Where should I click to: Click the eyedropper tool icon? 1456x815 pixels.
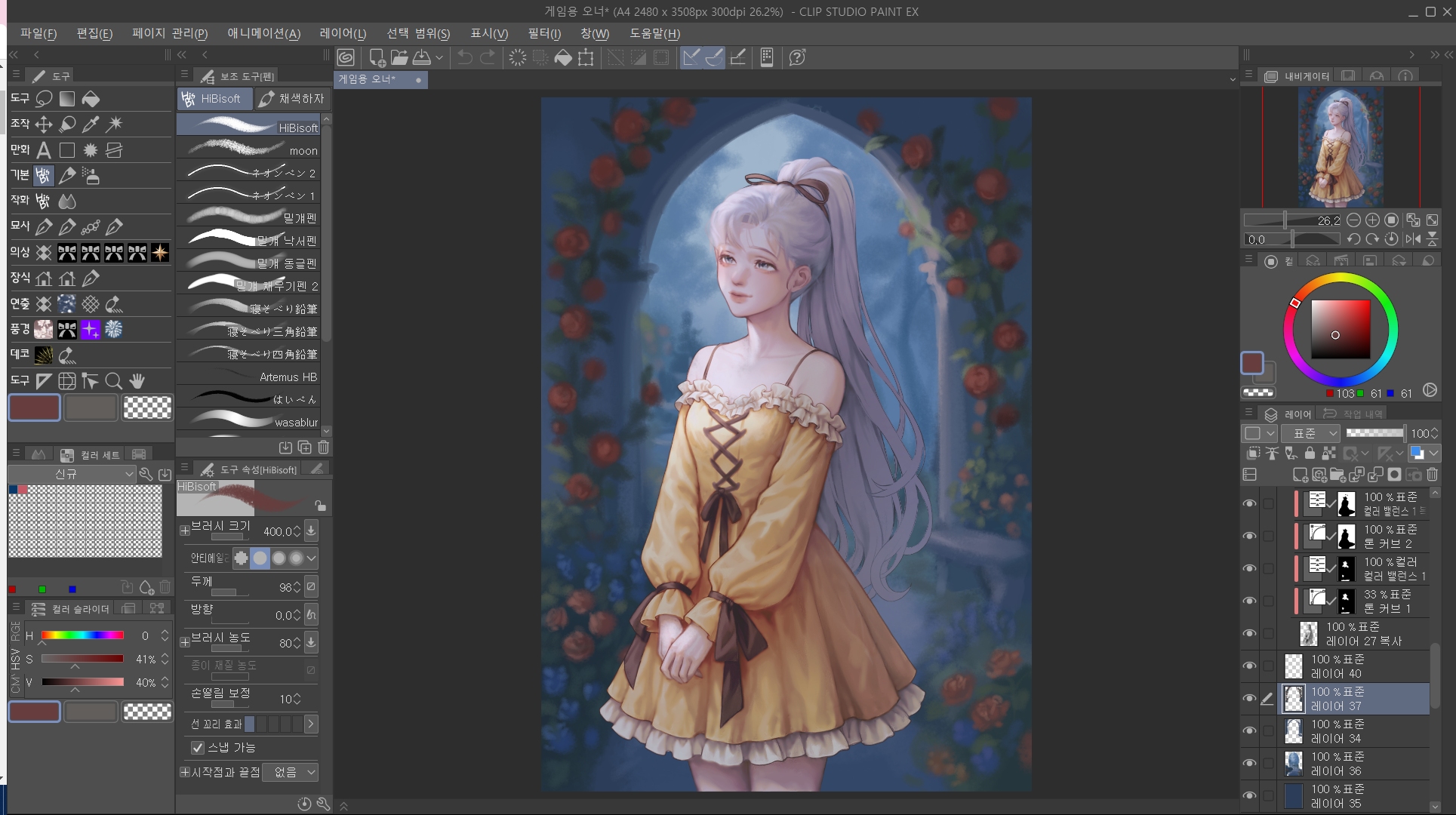[x=91, y=125]
